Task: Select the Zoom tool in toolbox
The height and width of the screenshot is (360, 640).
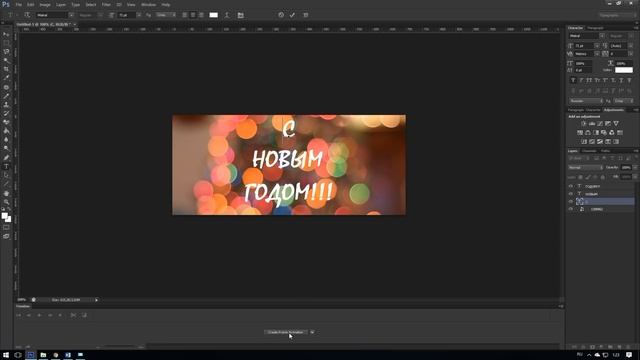Action: (6, 202)
